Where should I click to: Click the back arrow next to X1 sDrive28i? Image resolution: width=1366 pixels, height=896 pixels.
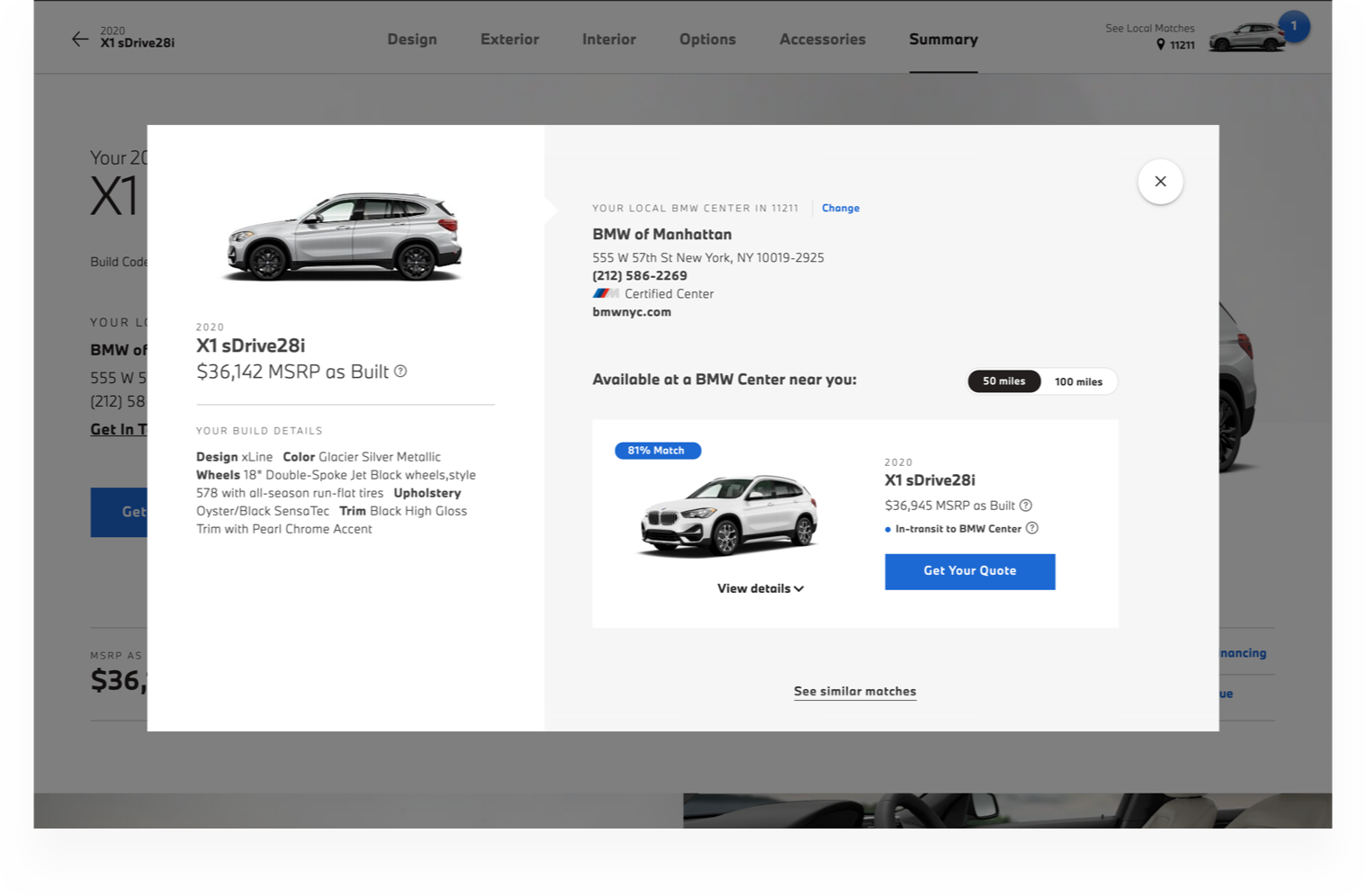(x=80, y=39)
